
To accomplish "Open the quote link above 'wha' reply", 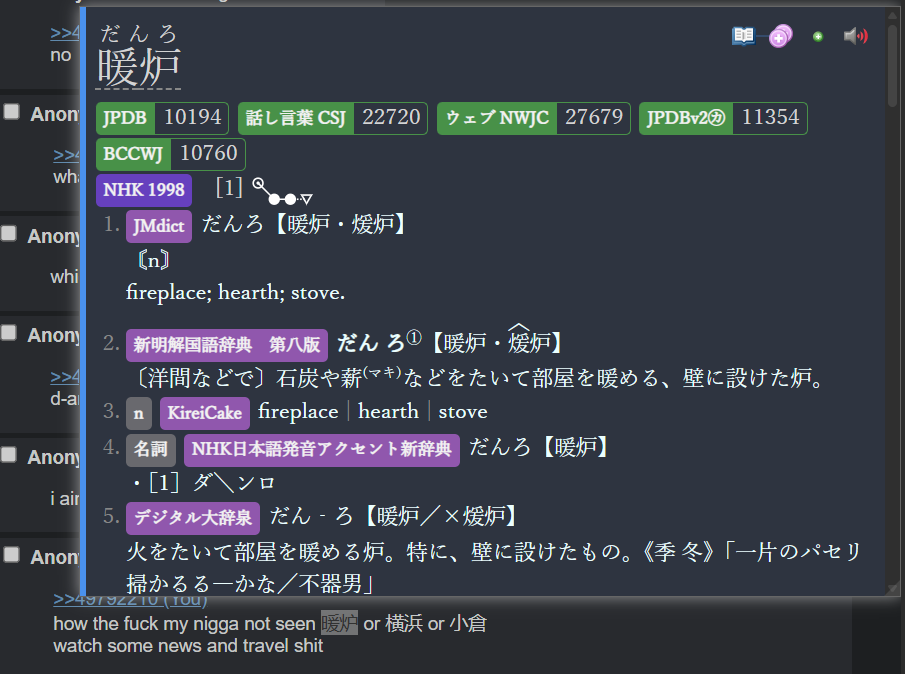I will [66, 155].
